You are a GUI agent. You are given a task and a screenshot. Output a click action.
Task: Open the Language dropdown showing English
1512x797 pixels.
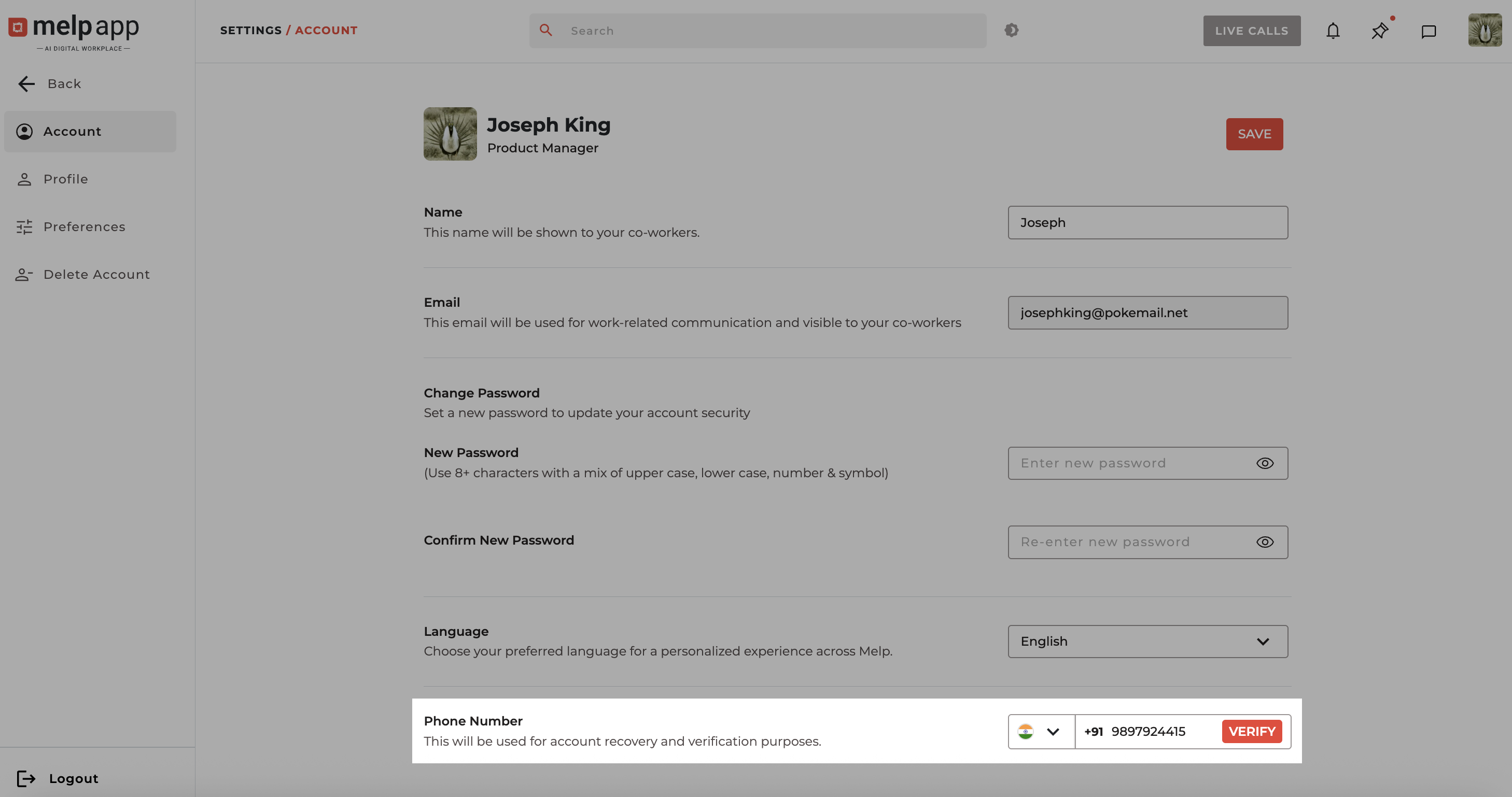coord(1147,641)
